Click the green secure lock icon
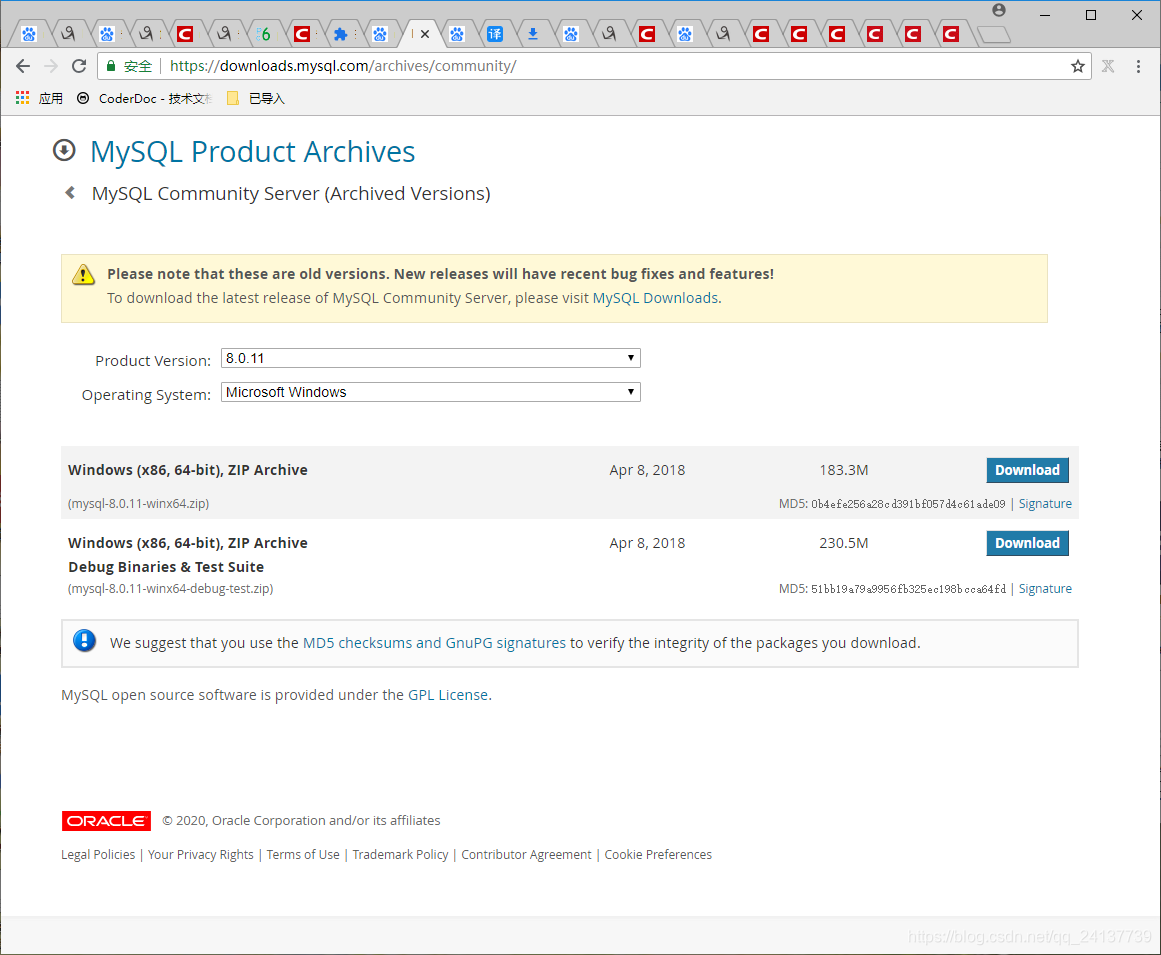Viewport: 1161px width, 955px height. point(111,66)
